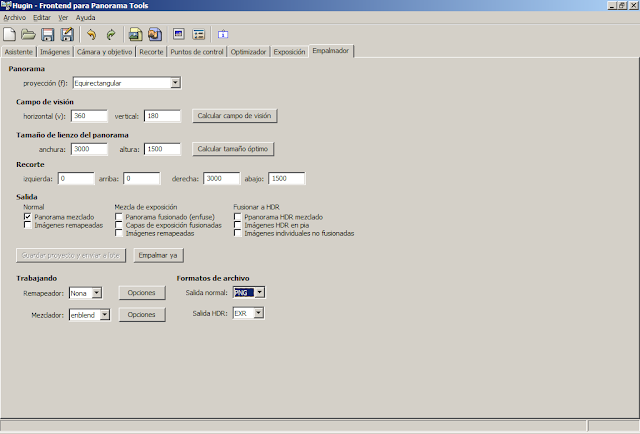Switch to the Optimizador tab
The width and height of the screenshot is (640, 434).
pyautogui.click(x=248, y=52)
